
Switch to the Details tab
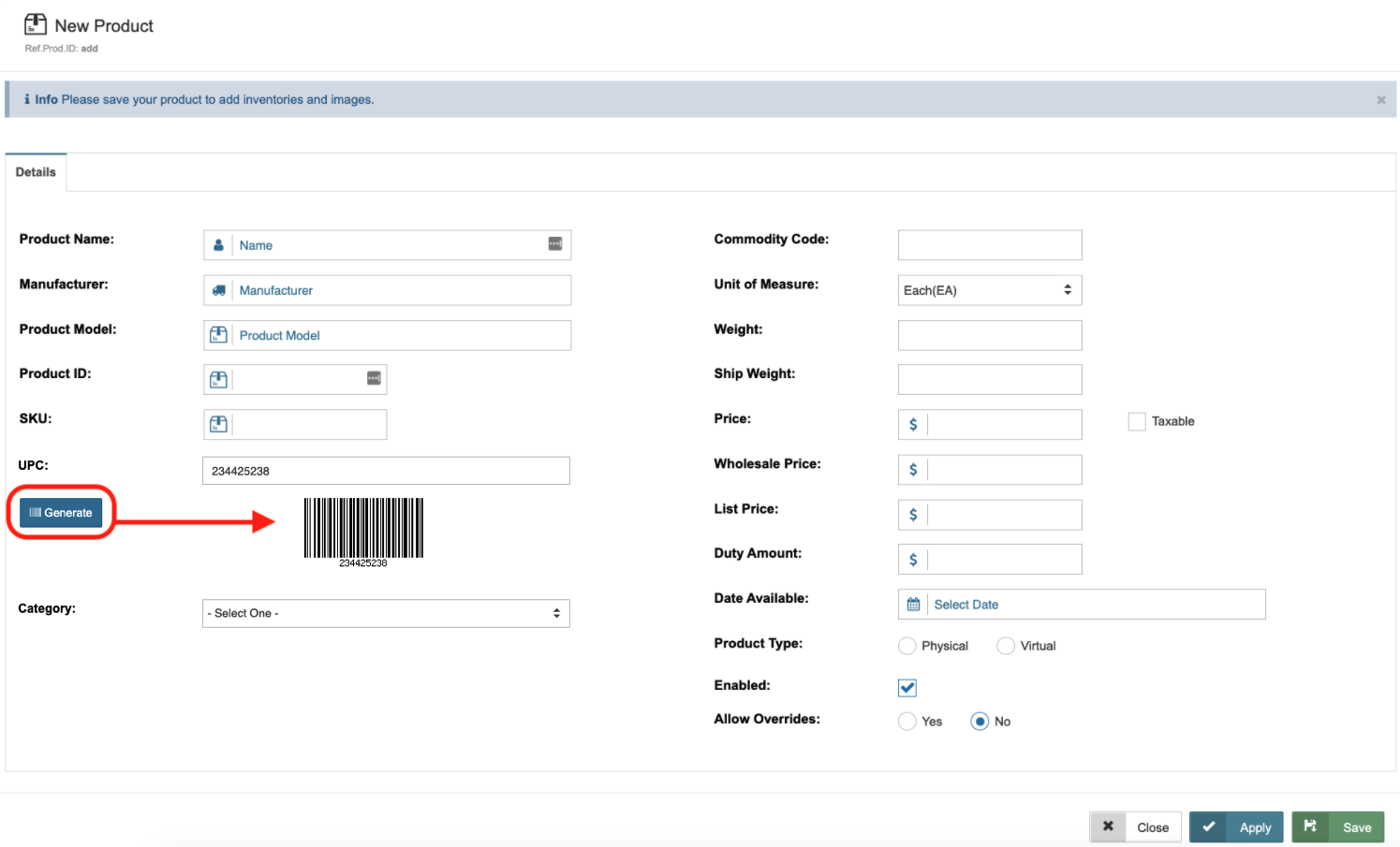[x=36, y=172]
